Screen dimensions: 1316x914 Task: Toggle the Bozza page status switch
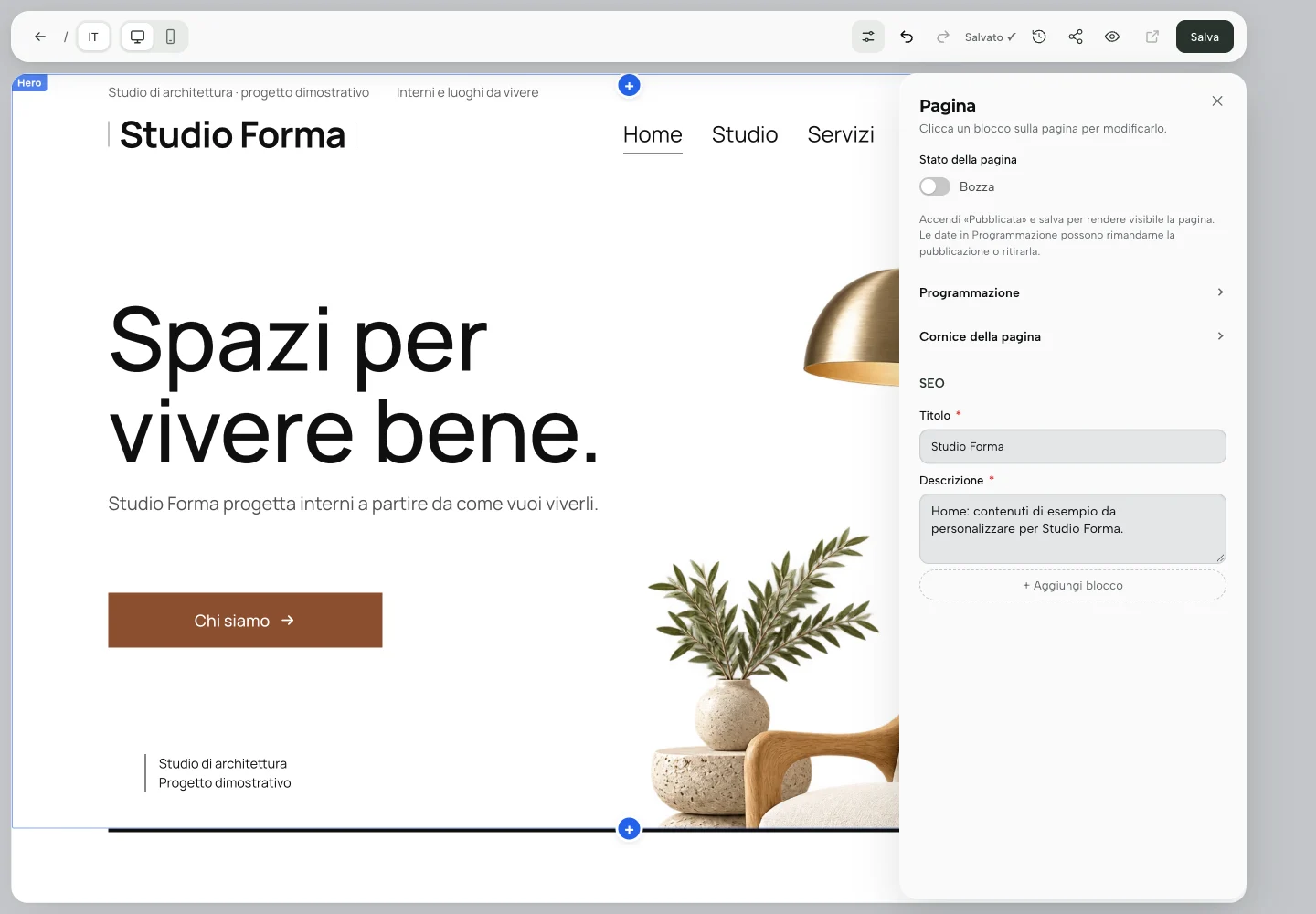(935, 186)
